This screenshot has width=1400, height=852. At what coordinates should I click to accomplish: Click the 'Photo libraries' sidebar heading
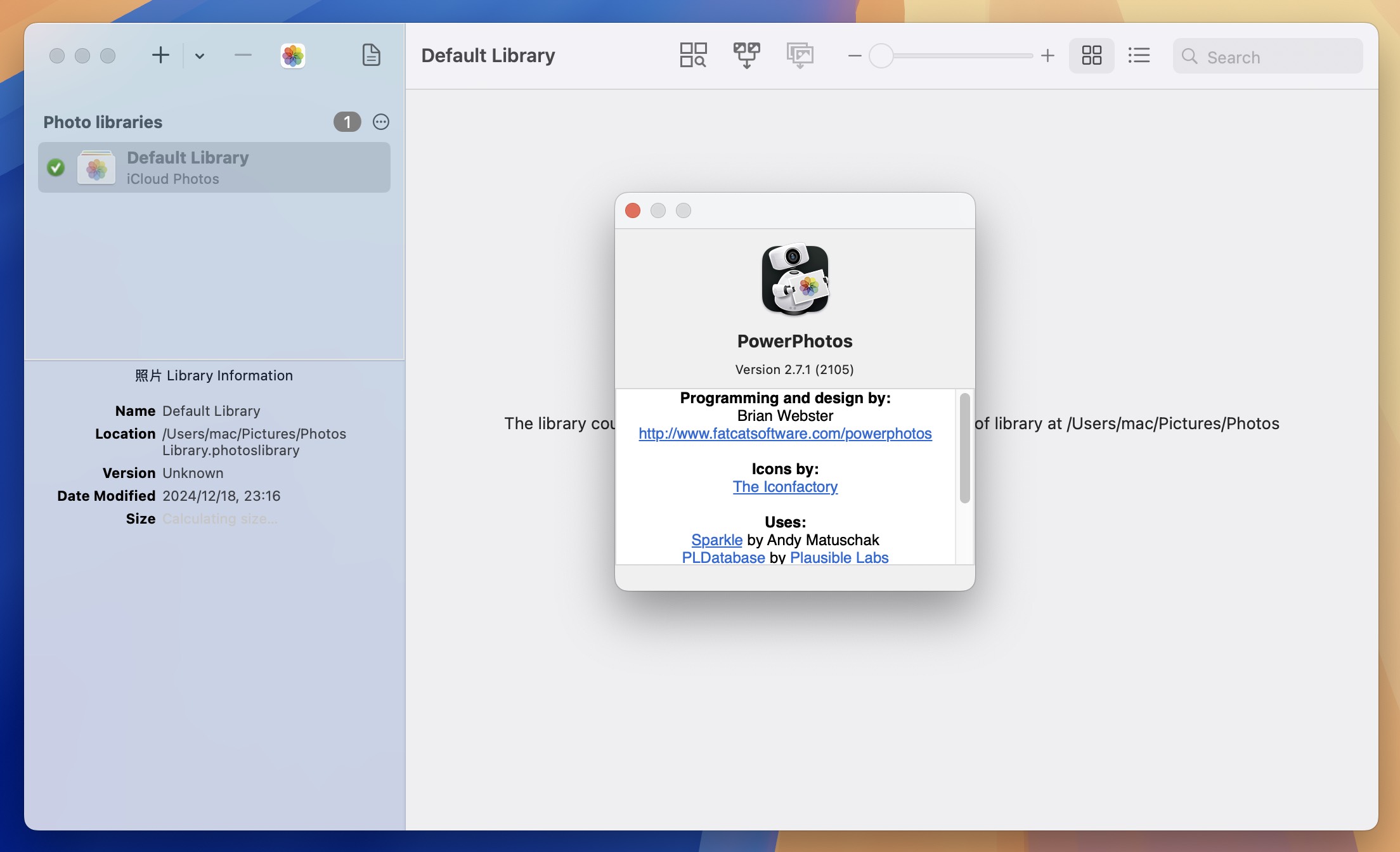tap(103, 122)
